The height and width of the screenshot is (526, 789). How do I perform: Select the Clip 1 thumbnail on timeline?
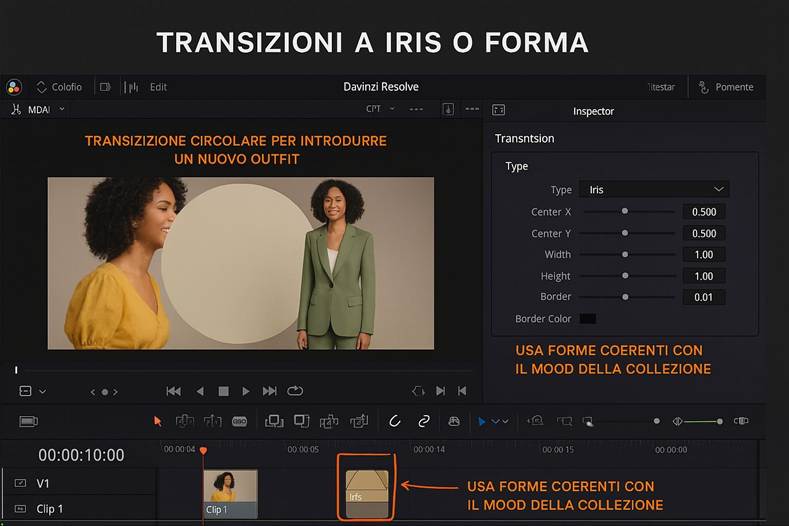coord(230,494)
